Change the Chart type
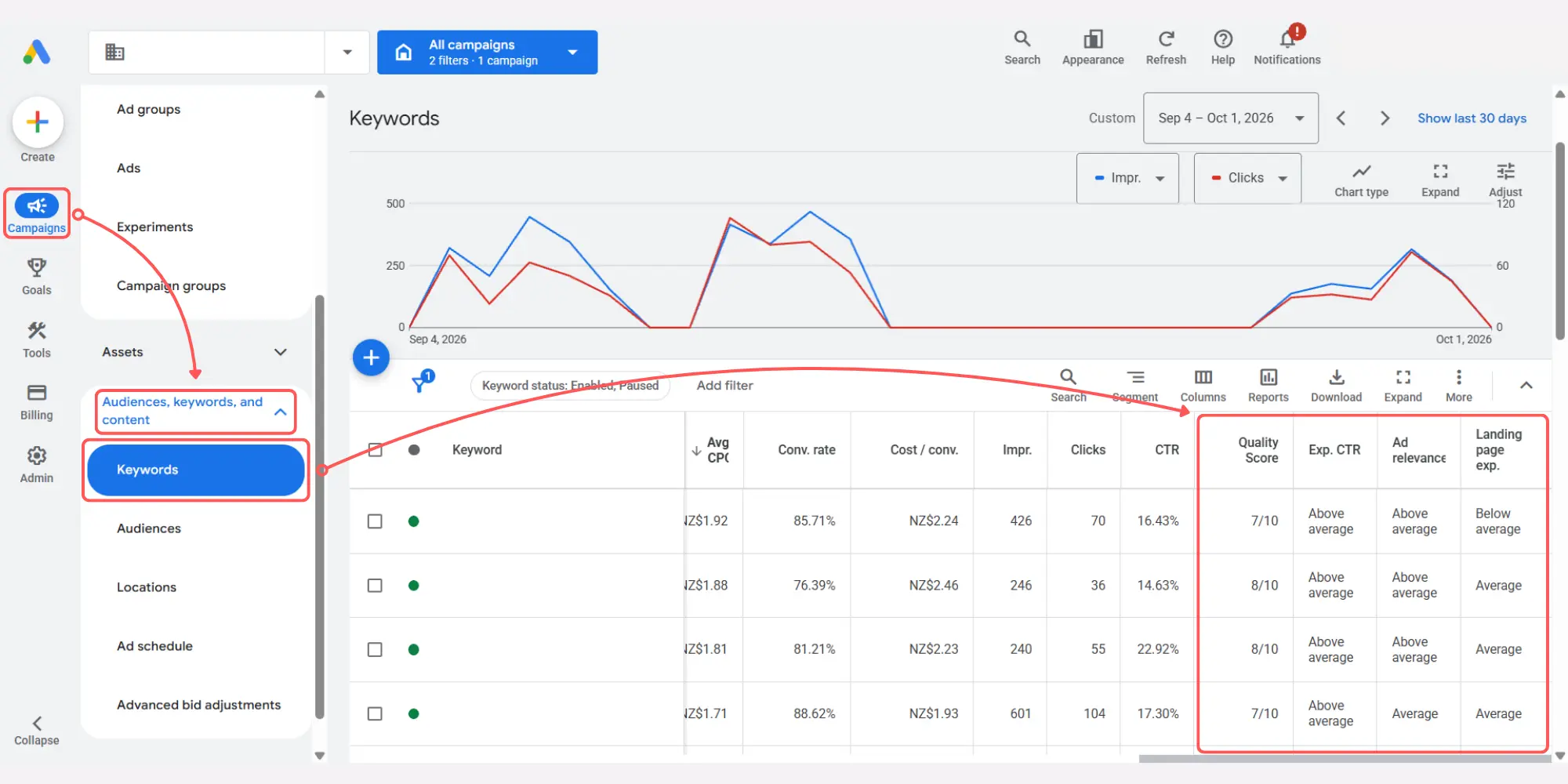 click(1362, 180)
